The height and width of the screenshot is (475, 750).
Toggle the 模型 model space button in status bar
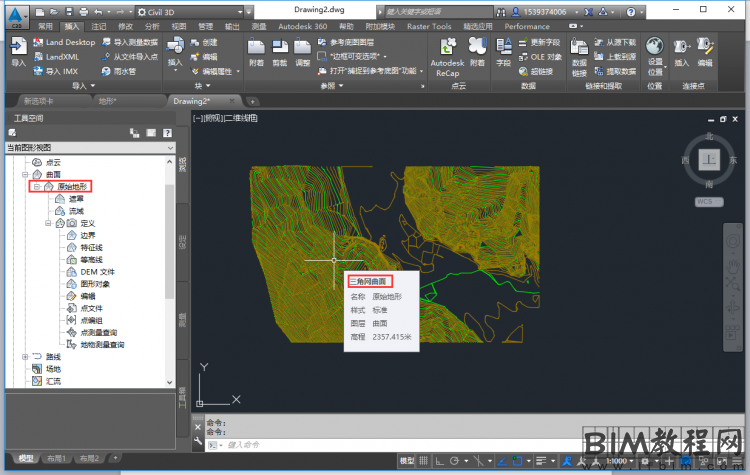[x=407, y=461]
